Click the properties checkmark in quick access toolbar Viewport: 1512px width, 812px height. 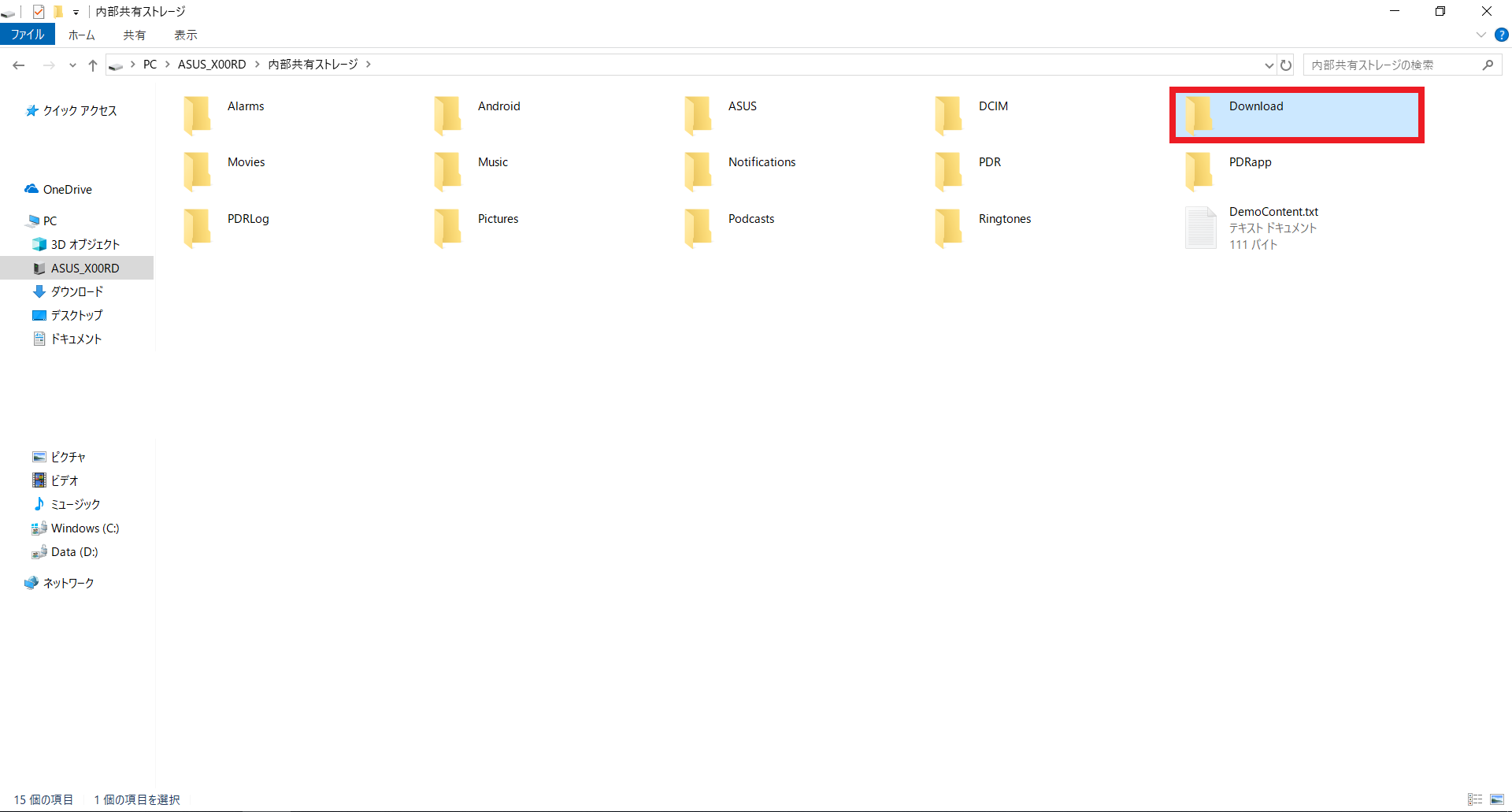pyautogui.click(x=38, y=12)
